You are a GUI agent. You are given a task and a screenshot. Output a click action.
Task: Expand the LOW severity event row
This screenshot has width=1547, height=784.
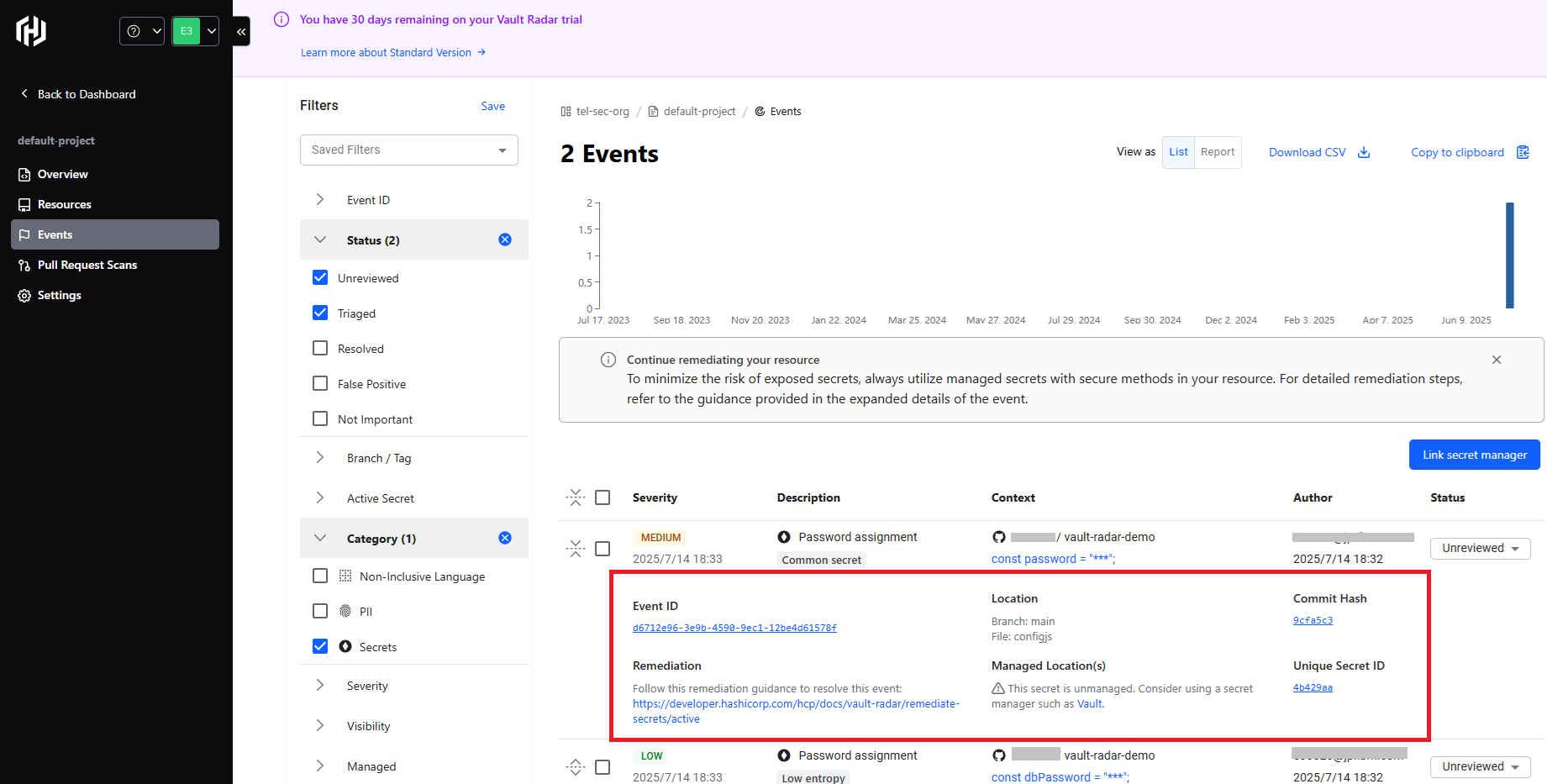click(x=576, y=766)
